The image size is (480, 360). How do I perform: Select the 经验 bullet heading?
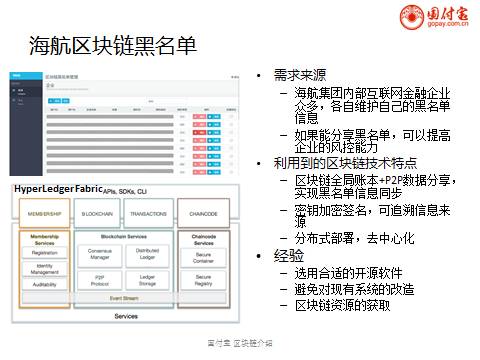(289, 256)
